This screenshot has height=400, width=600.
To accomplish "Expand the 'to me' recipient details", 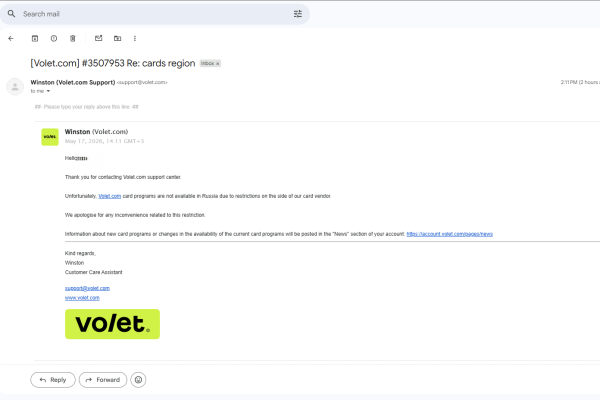I will pos(48,91).
